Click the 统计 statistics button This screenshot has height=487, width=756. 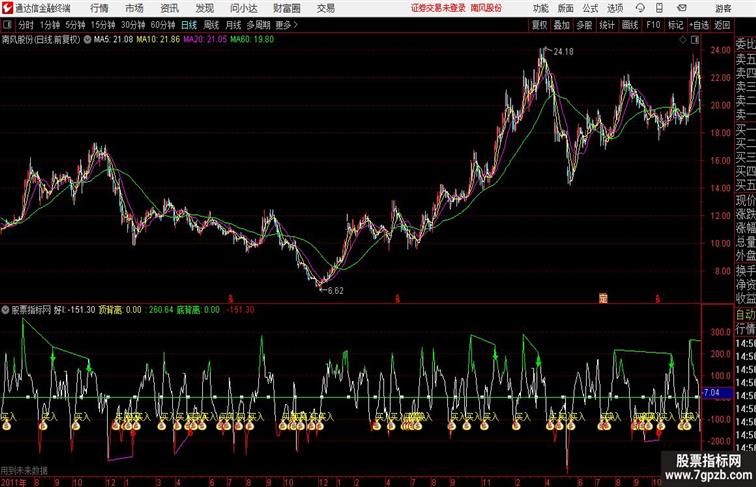[x=607, y=25]
